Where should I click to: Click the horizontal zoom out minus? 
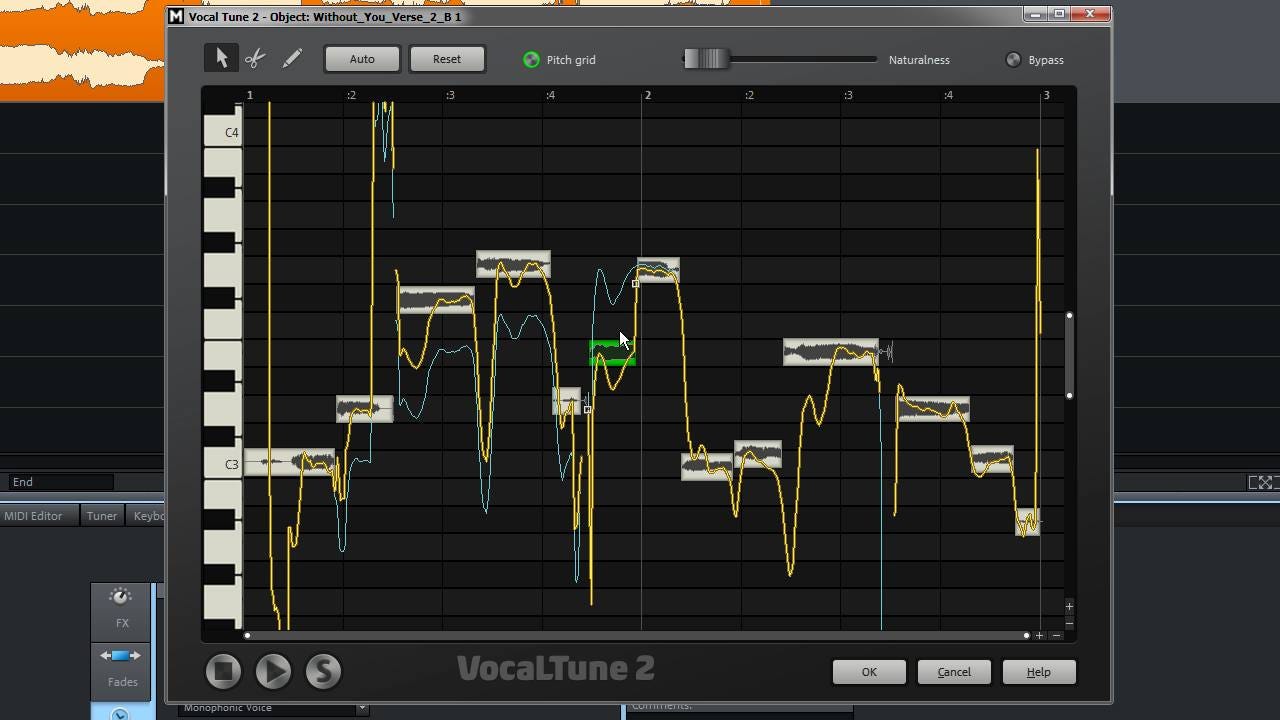(1057, 635)
